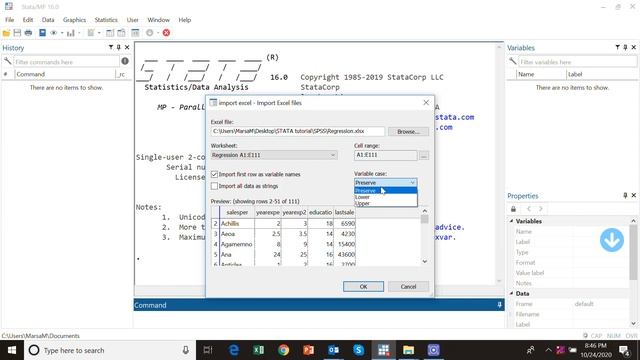Click the Filter variables here field
Screen dimensions: 640x360
[x=577, y=62]
